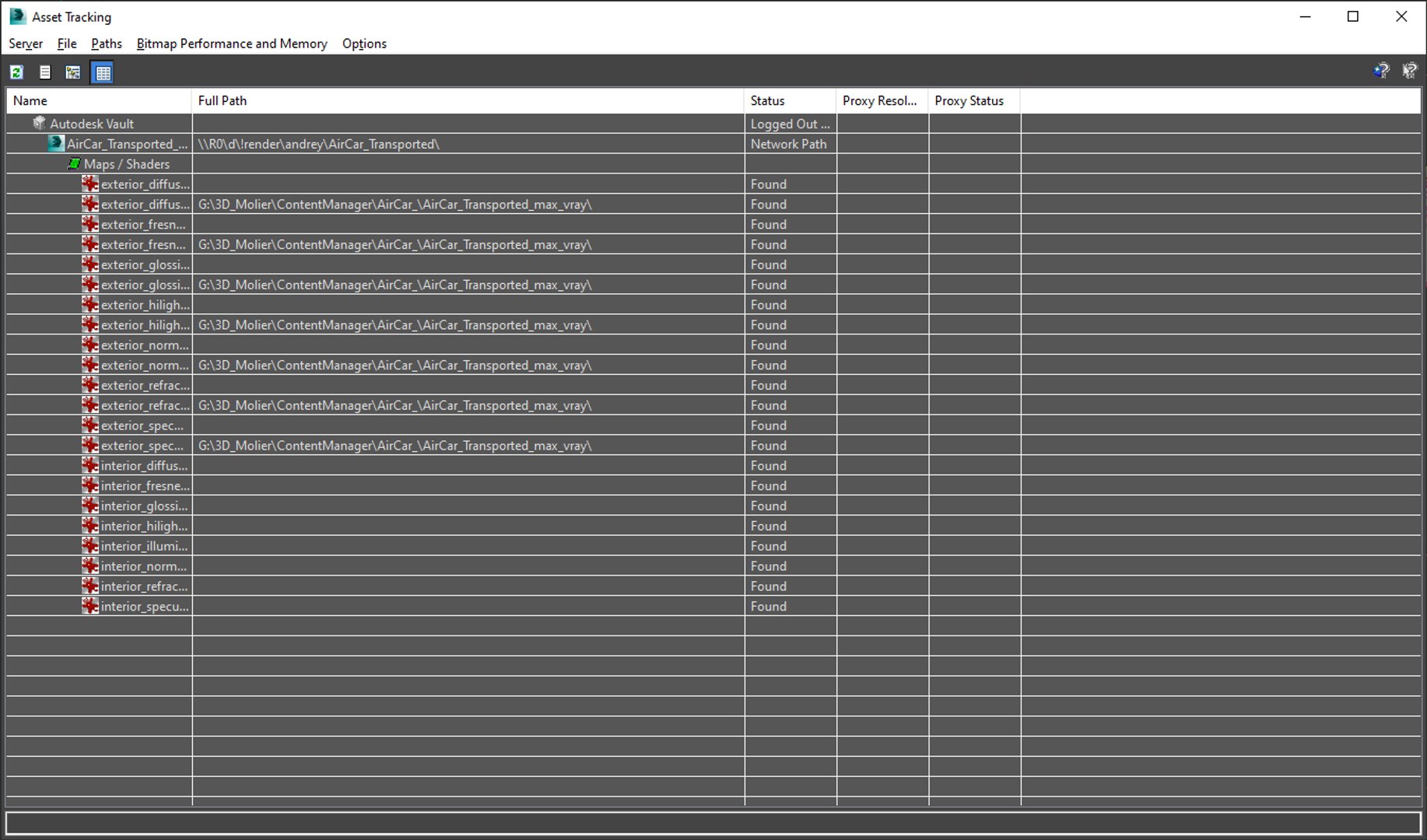Click the green Maps / Shaders icon

tap(74, 163)
